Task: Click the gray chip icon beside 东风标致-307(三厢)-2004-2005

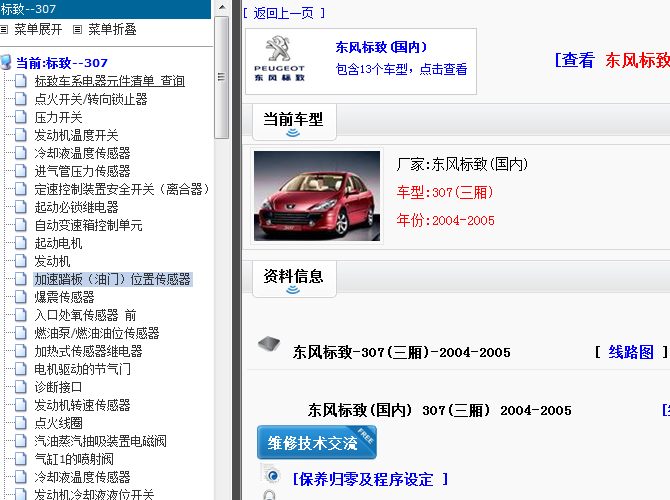Action: (x=269, y=344)
